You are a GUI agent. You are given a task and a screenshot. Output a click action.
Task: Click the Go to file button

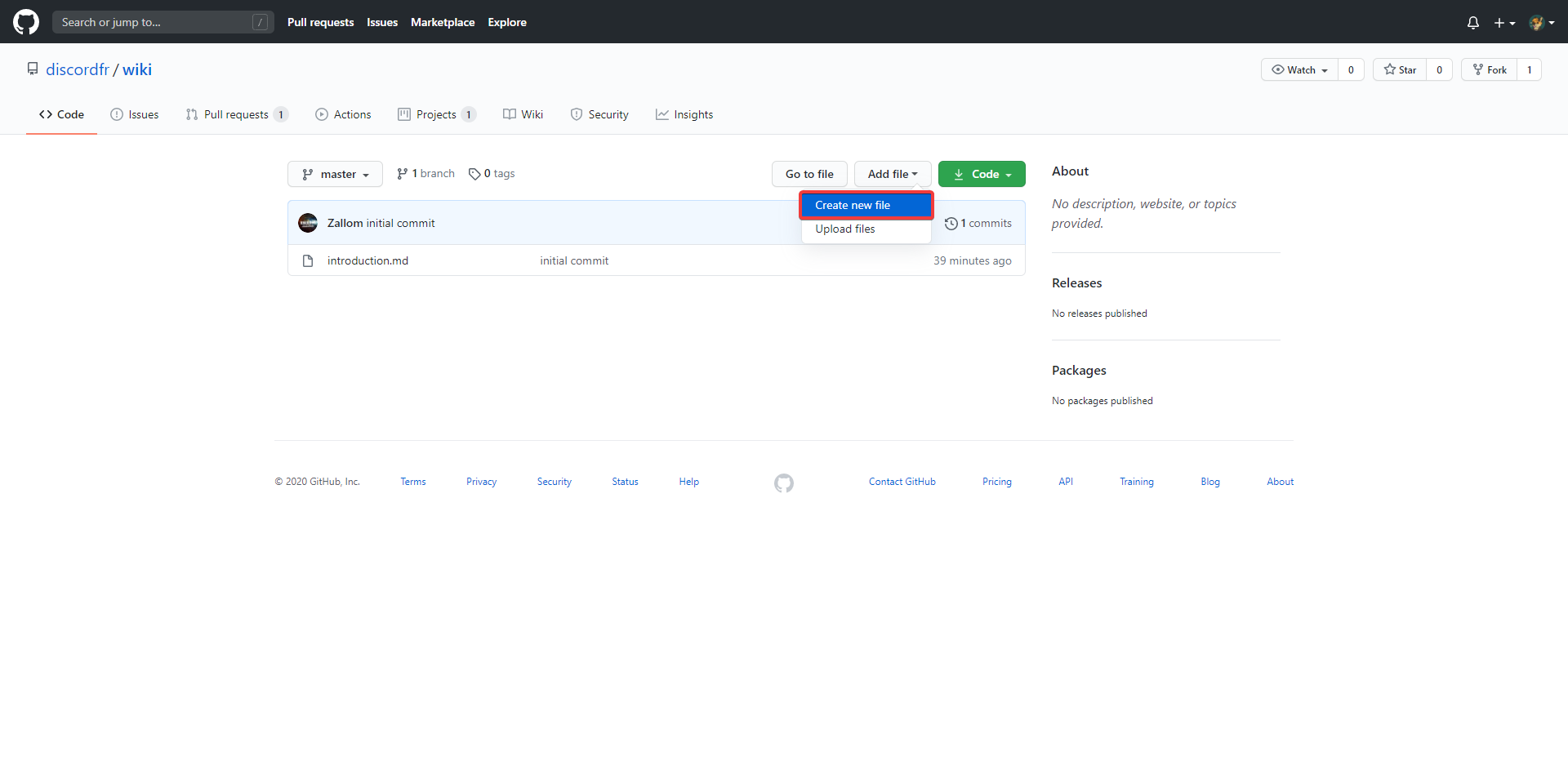pyautogui.click(x=809, y=174)
